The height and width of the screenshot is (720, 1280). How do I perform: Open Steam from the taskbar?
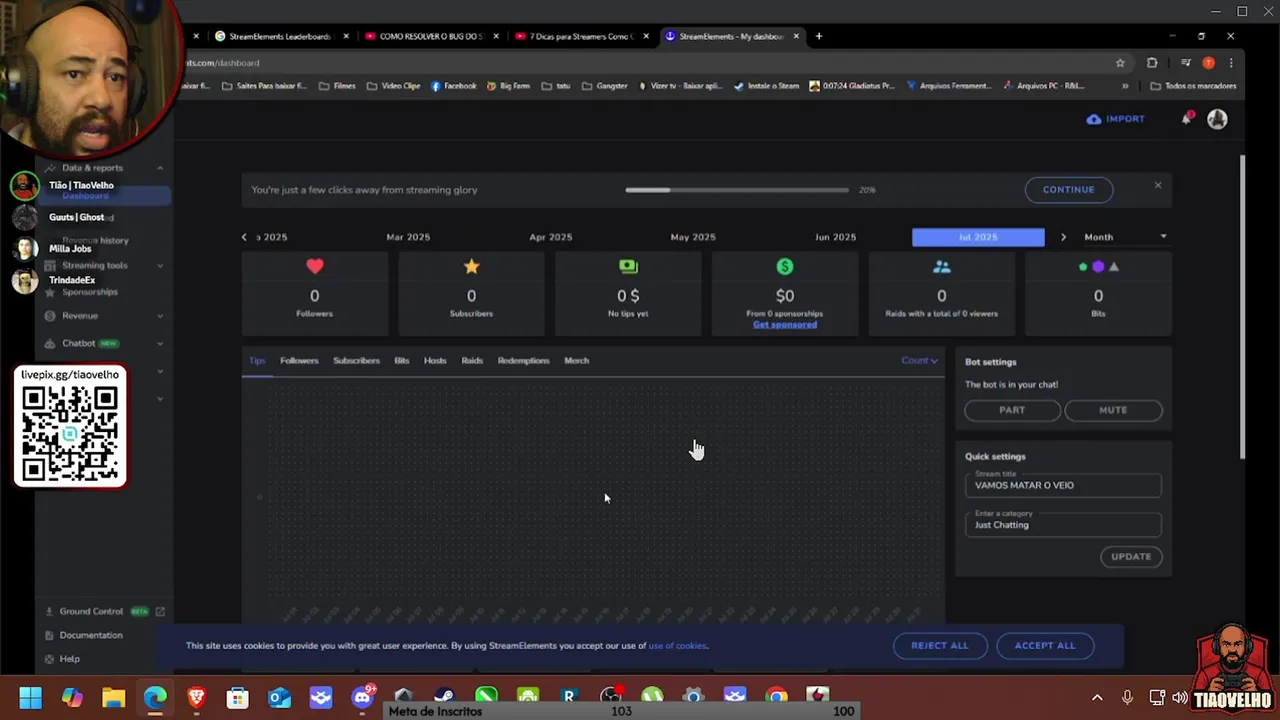pyautogui.click(x=445, y=698)
